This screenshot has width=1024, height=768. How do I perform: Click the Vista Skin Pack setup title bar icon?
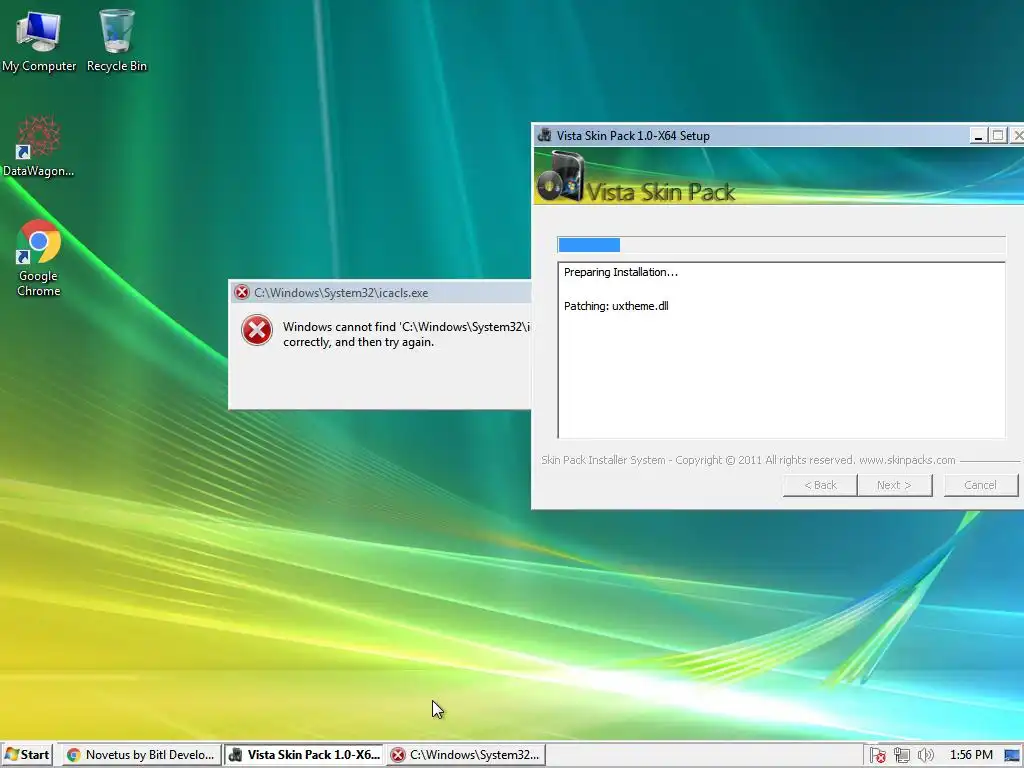544,135
